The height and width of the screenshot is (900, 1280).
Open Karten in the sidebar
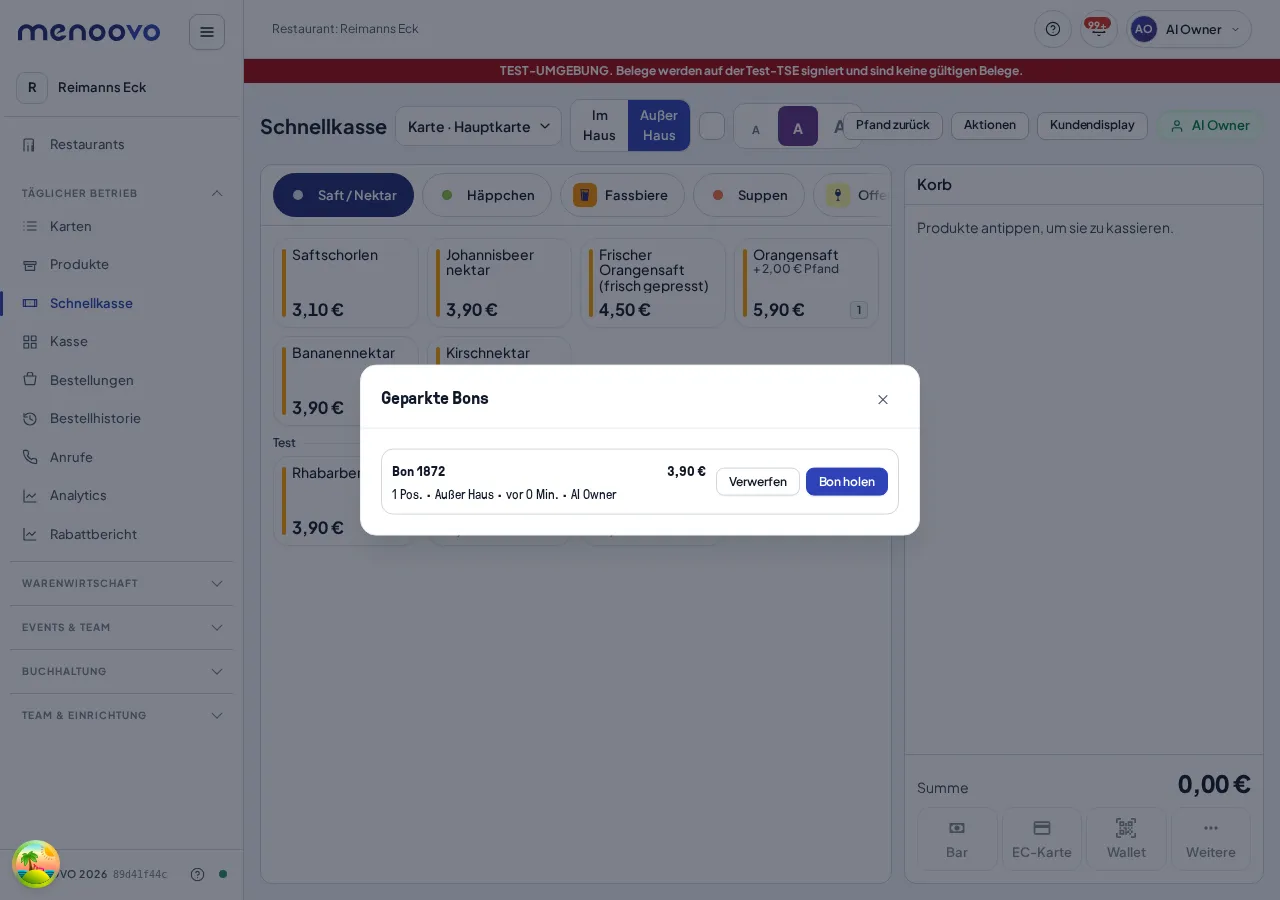tap(121, 227)
